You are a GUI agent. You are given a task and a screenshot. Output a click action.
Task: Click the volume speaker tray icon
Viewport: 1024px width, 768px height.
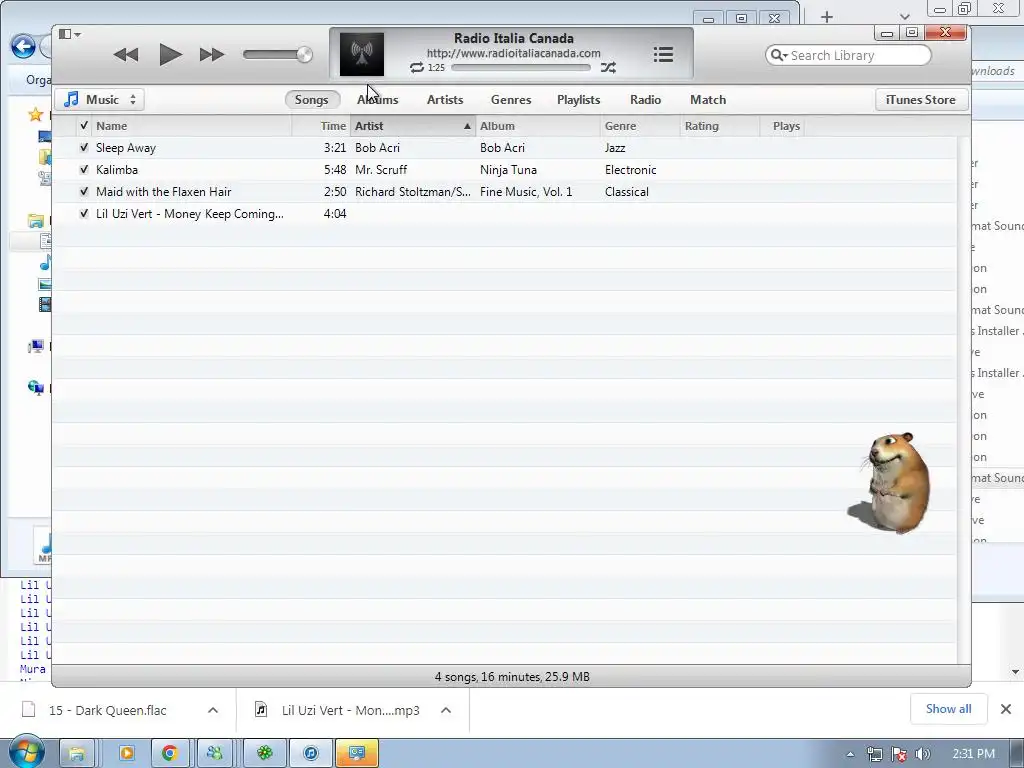point(923,754)
